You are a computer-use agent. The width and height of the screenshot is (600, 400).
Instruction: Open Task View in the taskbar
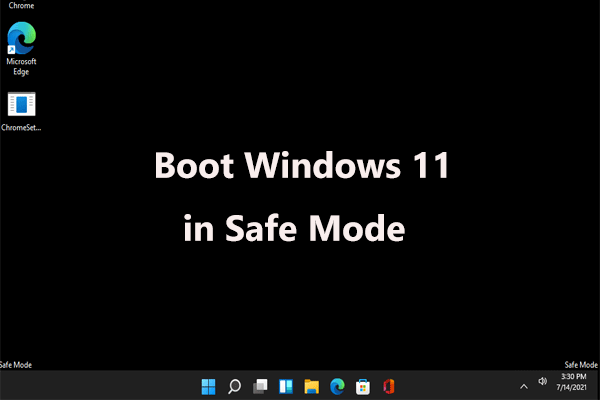tap(260, 387)
